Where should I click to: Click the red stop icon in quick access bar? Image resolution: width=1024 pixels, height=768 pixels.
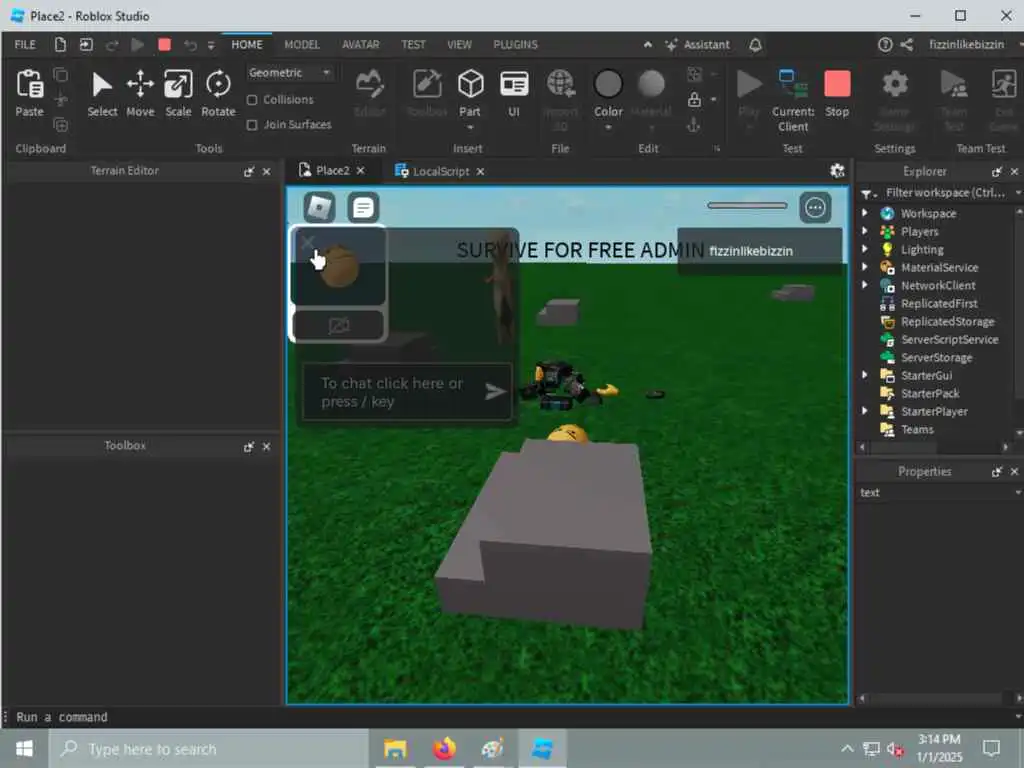click(x=165, y=44)
